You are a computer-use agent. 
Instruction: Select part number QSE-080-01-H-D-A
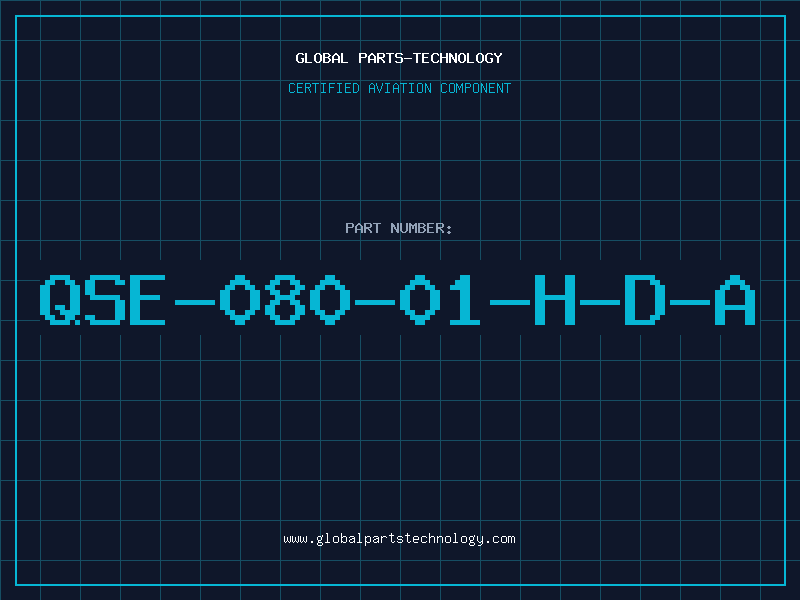click(x=397, y=299)
